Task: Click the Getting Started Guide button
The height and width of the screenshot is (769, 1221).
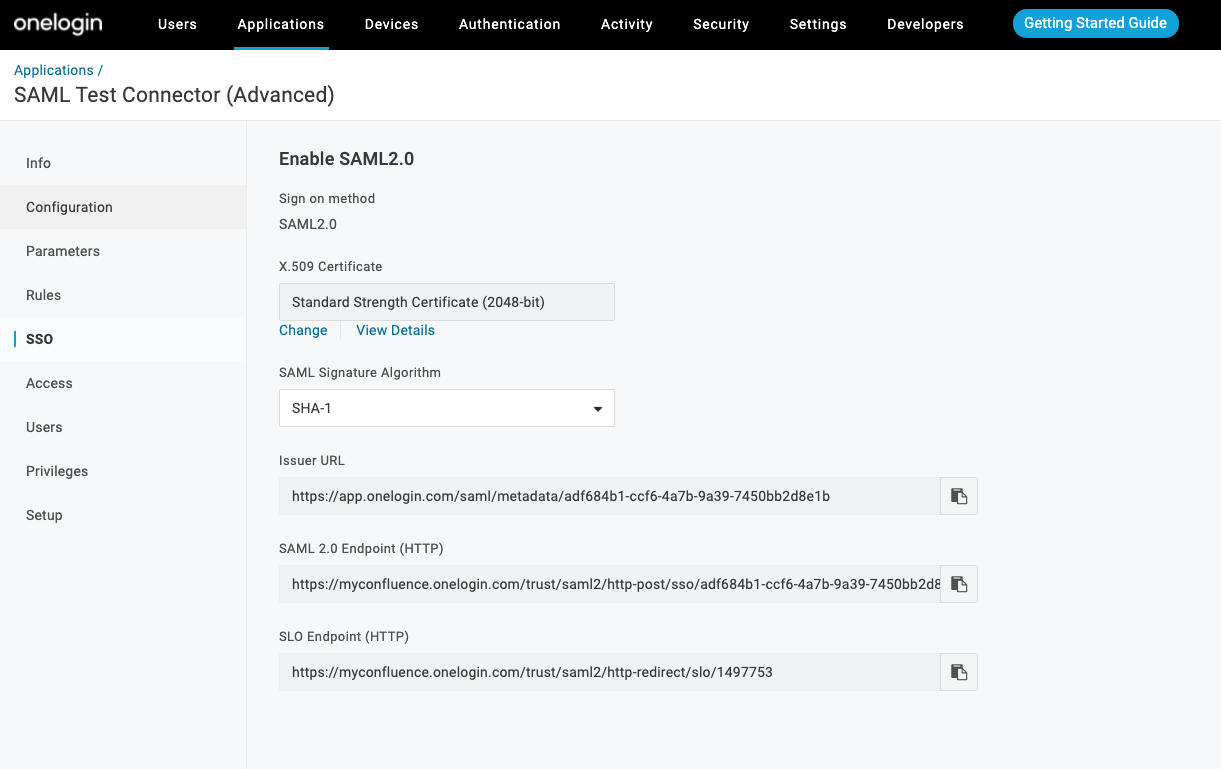Action: [x=1096, y=23]
